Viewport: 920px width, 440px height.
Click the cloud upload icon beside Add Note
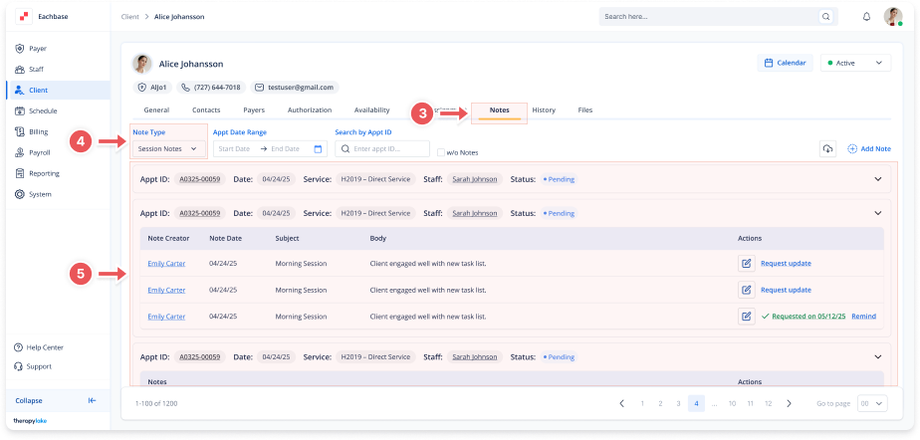click(x=827, y=149)
